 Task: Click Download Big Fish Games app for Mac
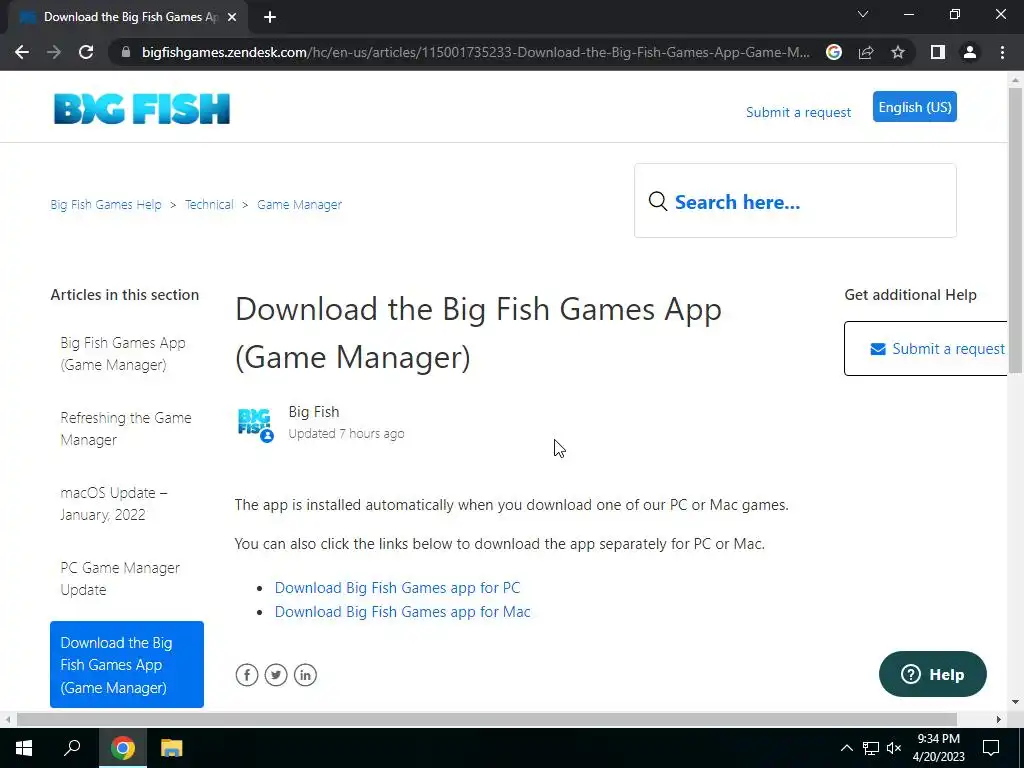click(x=402, y=611)
